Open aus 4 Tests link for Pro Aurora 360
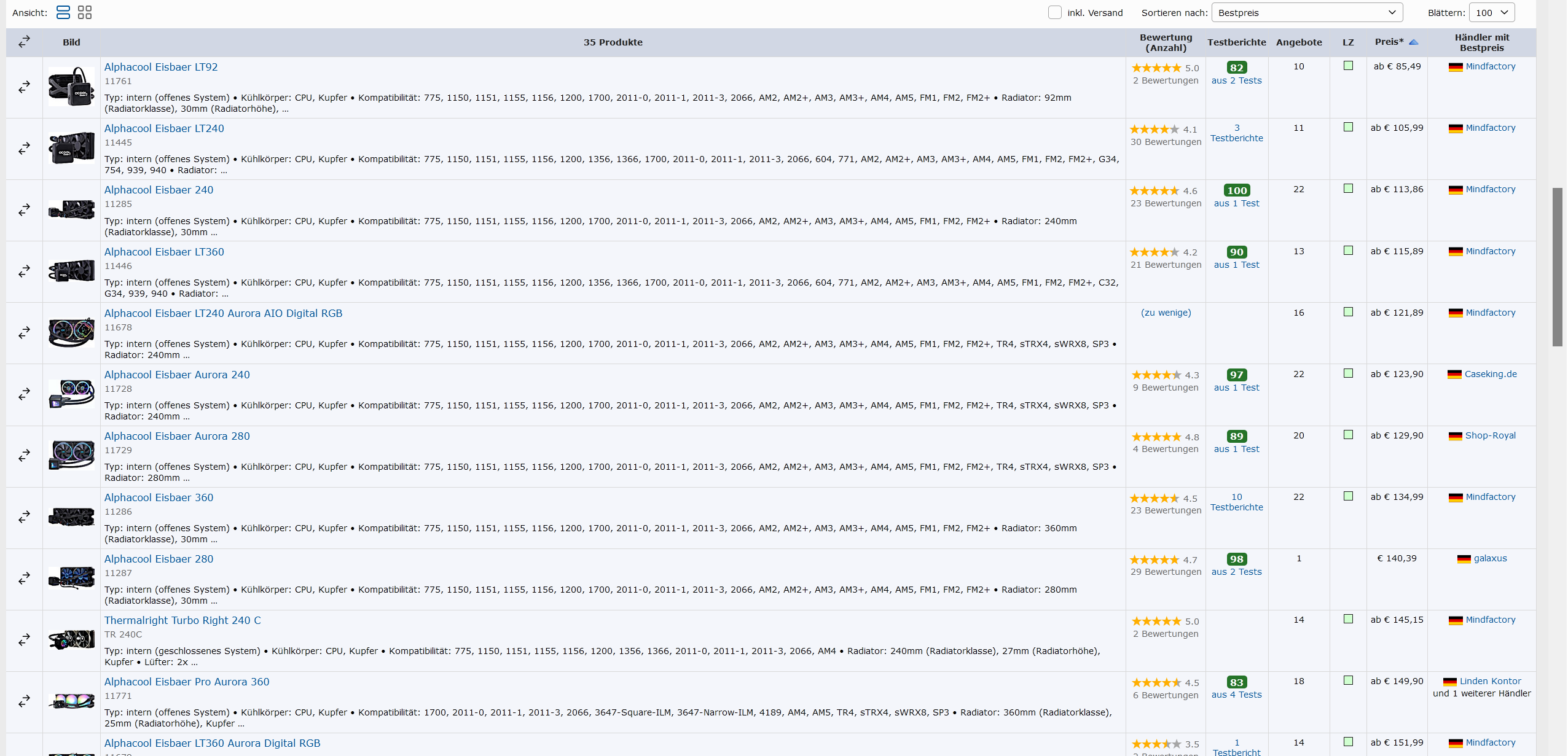This screenshot has width=1568, height=756. point(1236,695)
